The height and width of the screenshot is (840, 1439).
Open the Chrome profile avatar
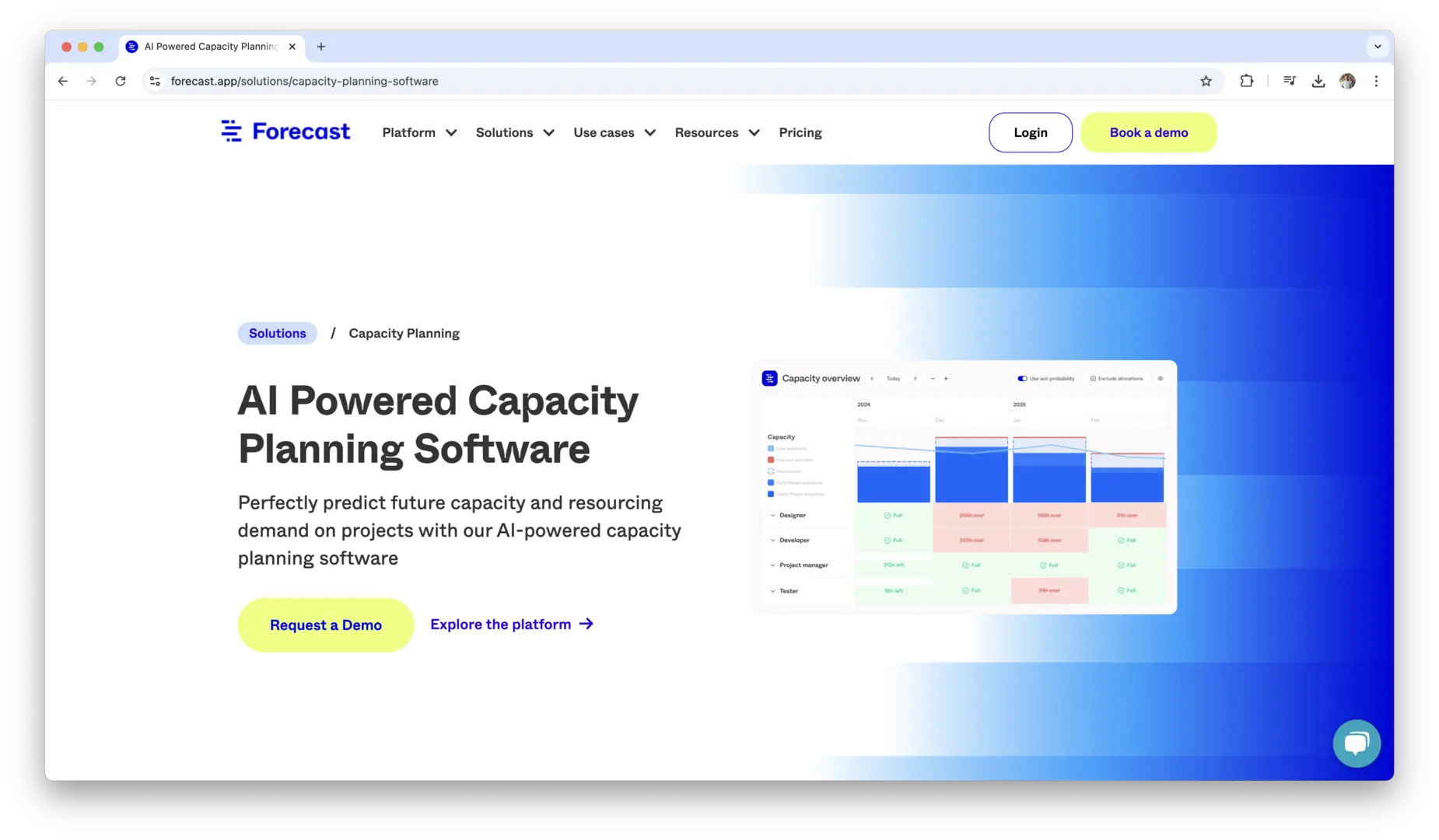(1347, 81)
